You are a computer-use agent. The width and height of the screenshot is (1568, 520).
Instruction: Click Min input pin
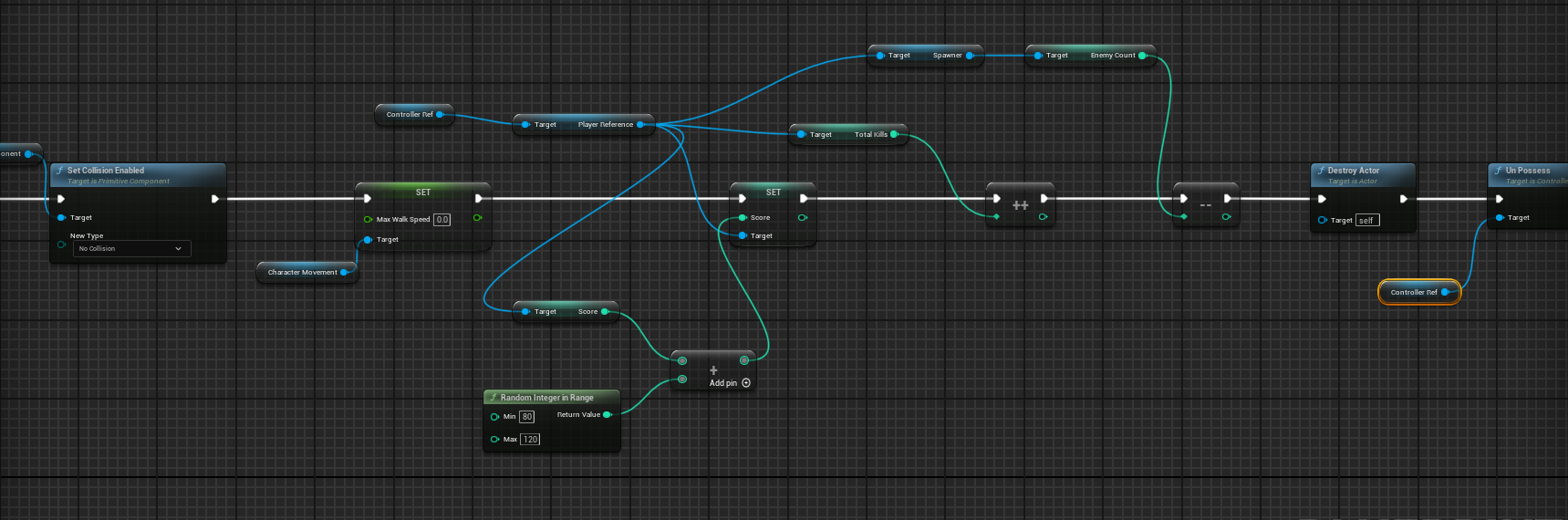pyautogui.click(x=494, y=417)
